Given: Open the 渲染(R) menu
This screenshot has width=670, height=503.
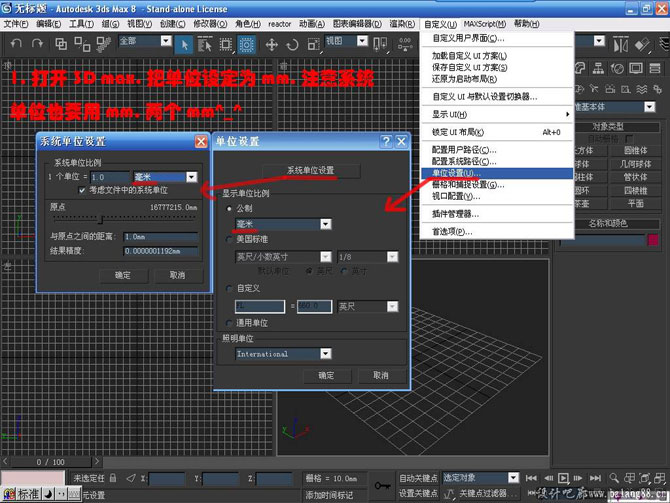Looking at the screenshot, I should (x=402, y=24).
